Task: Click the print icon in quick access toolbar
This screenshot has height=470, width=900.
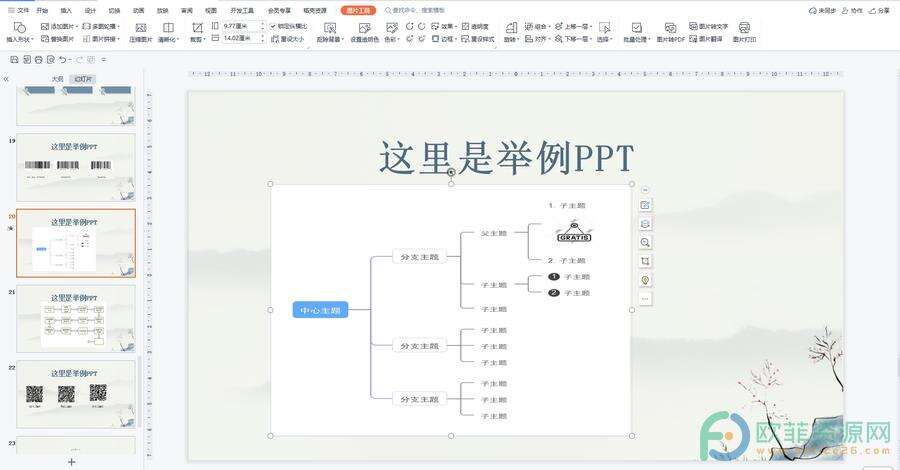Action: pos(38,59)
